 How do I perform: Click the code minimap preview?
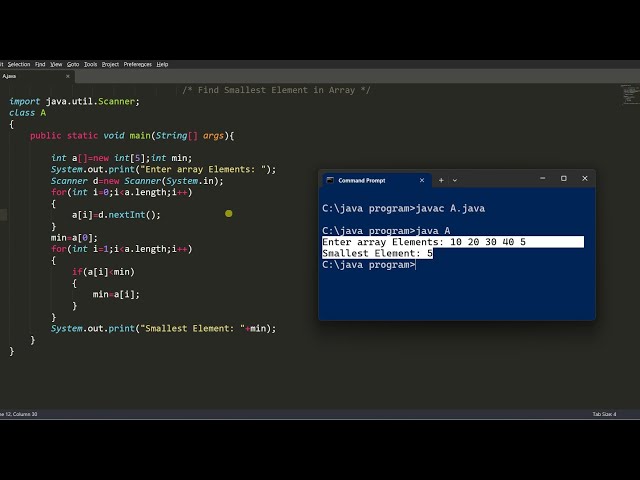629,95
